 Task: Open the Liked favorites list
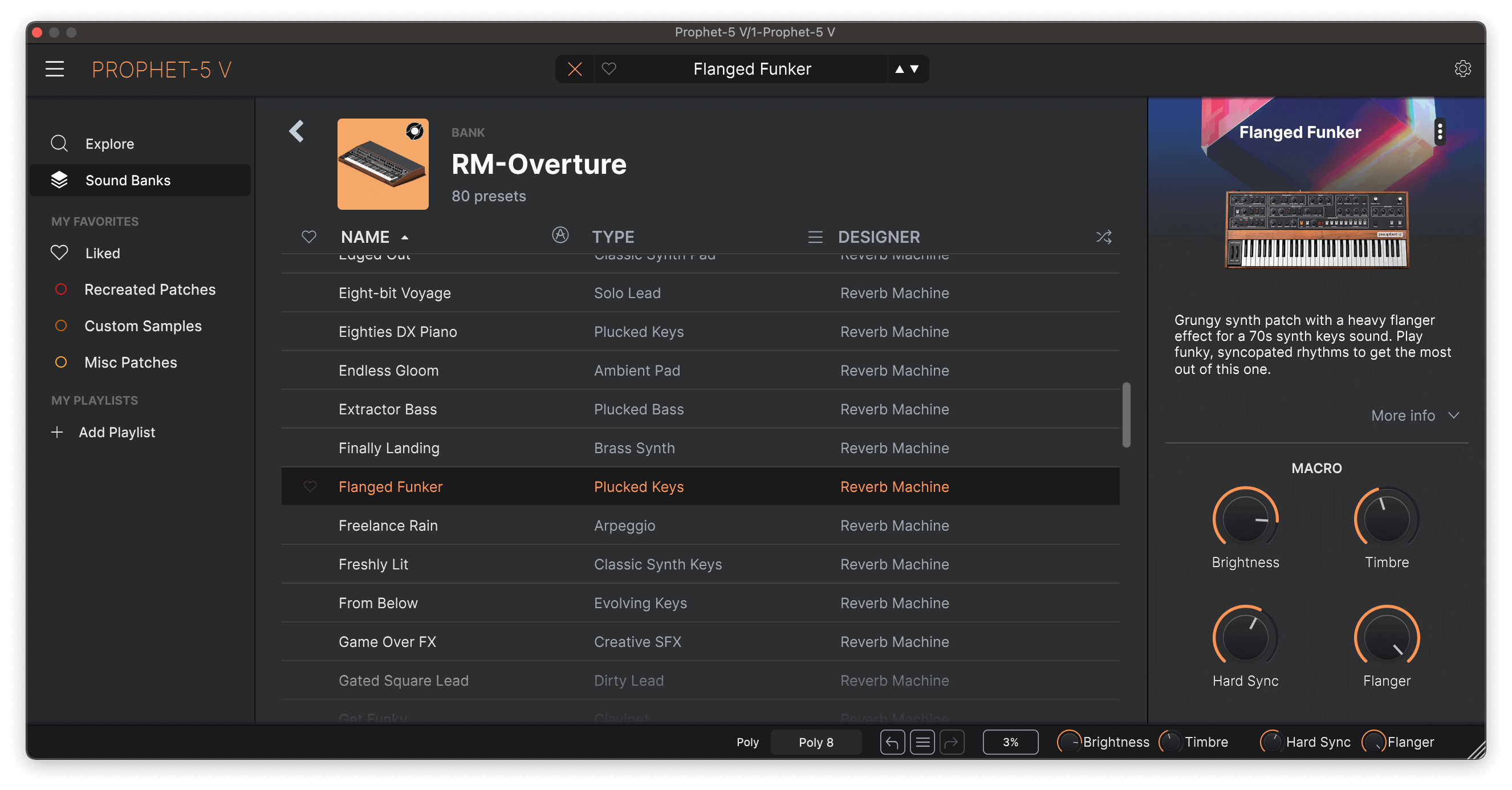click(x=102, y=253)
